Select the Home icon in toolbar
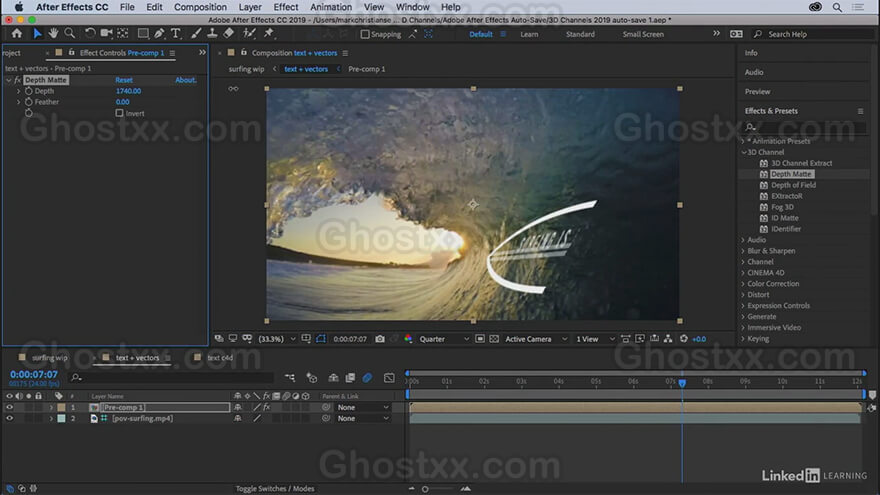 17,34
